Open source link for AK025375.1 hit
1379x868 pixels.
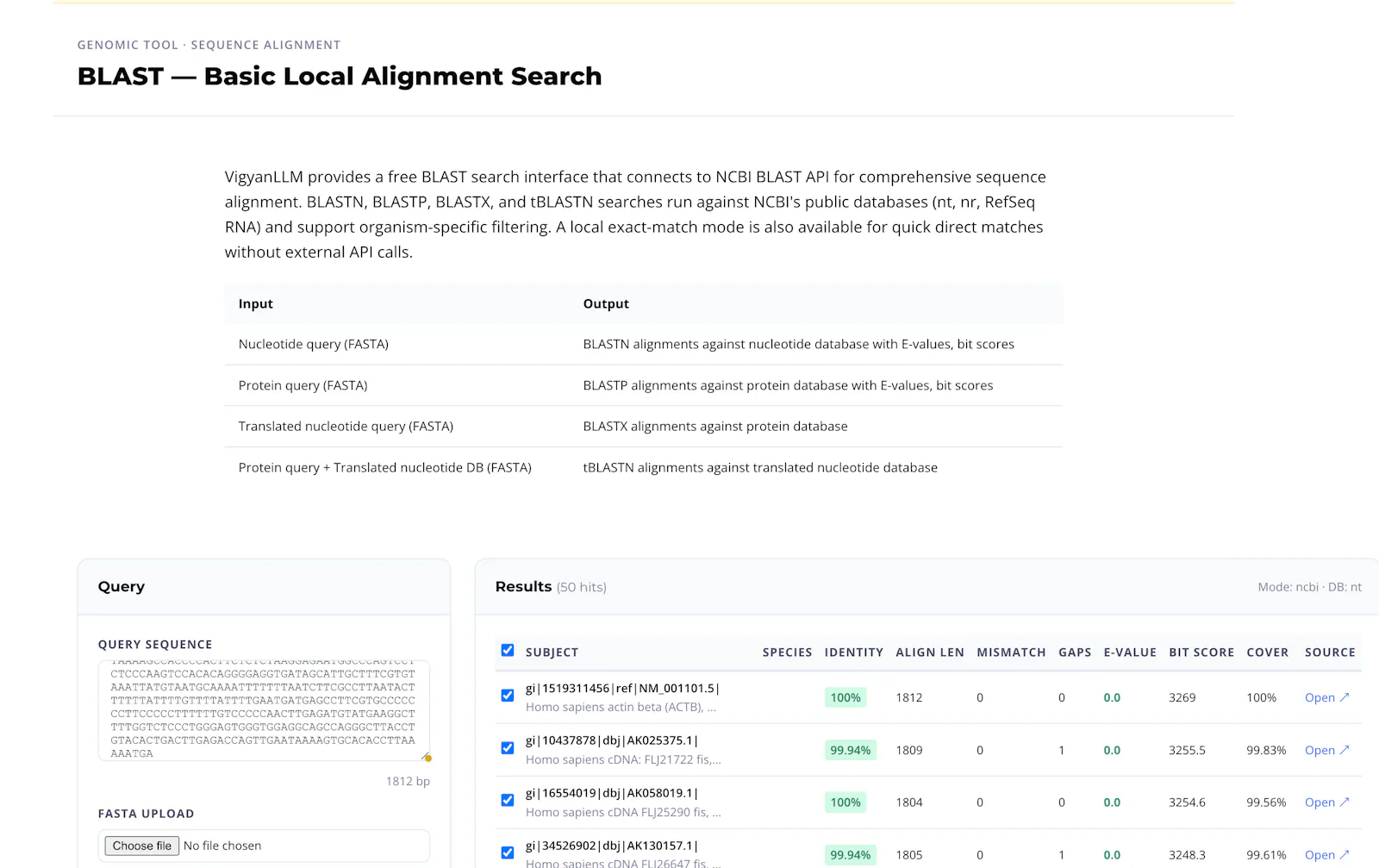pos(1326,750)
